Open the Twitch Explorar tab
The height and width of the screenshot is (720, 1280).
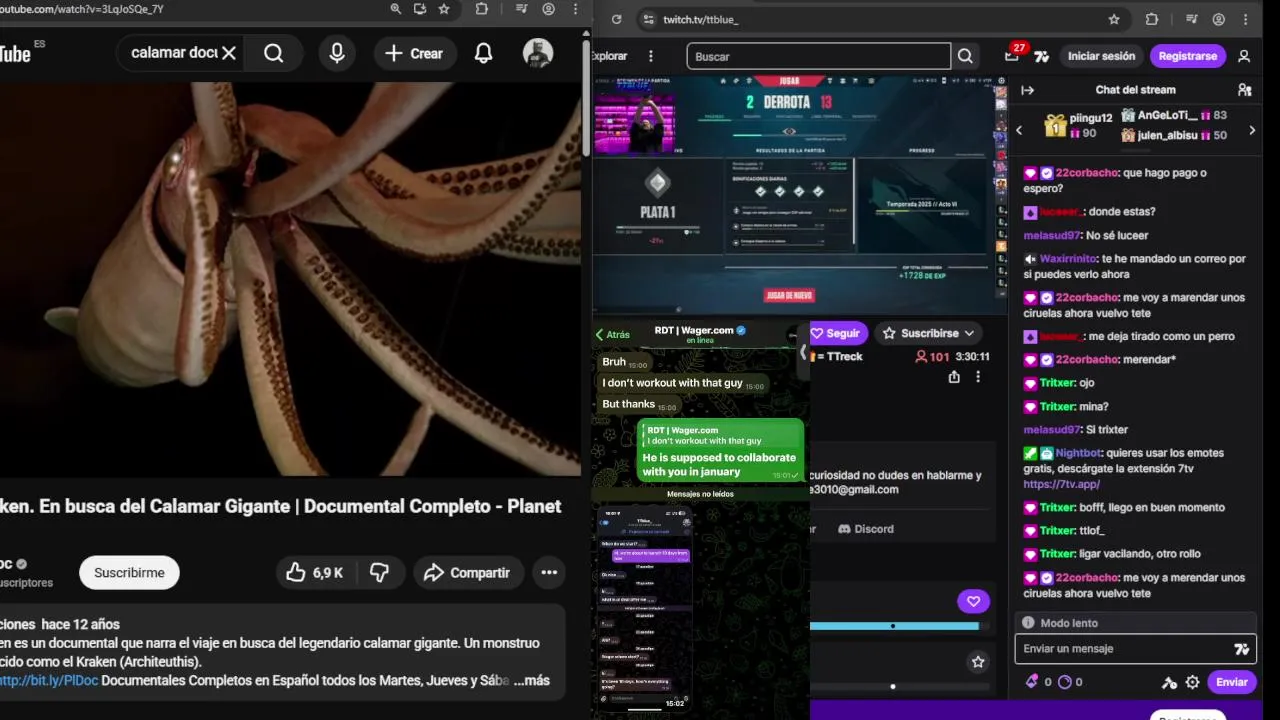coord(610,56)
